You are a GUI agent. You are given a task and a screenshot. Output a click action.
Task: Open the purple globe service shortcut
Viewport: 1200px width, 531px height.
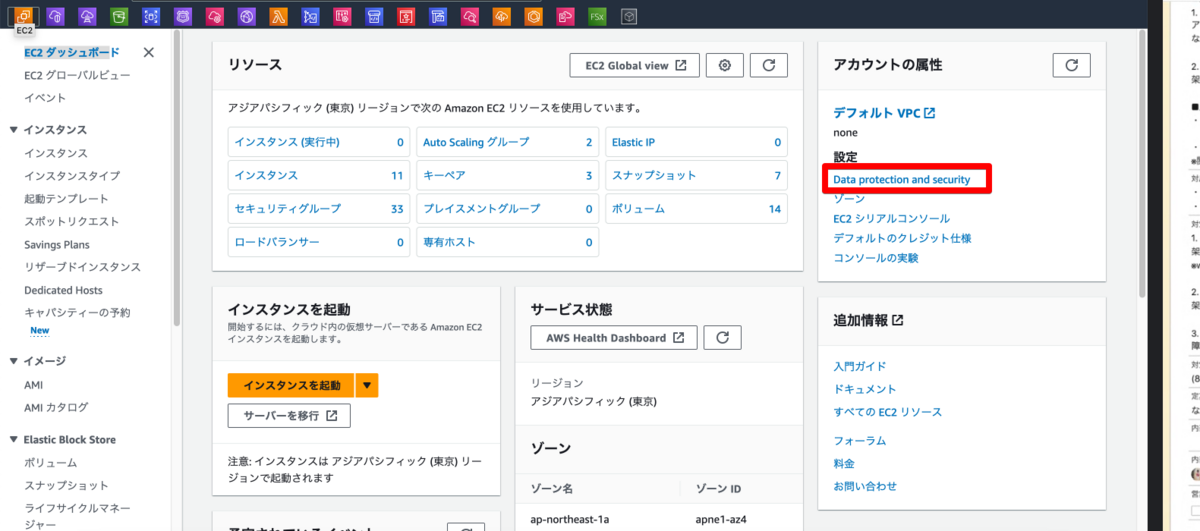point(246,16)
